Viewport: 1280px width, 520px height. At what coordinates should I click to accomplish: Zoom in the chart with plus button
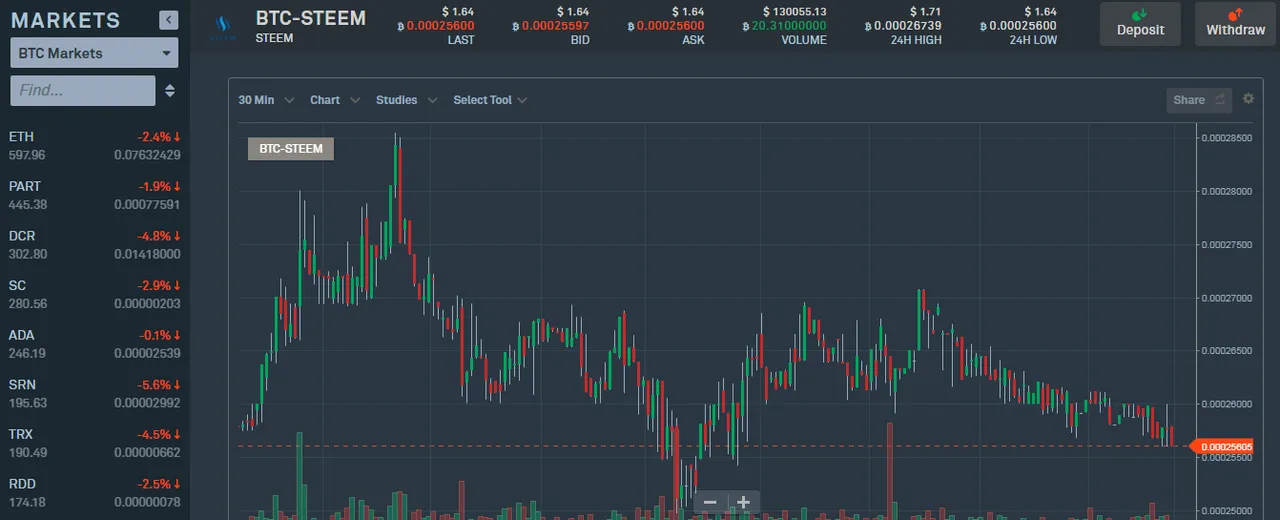coord(743,502)
